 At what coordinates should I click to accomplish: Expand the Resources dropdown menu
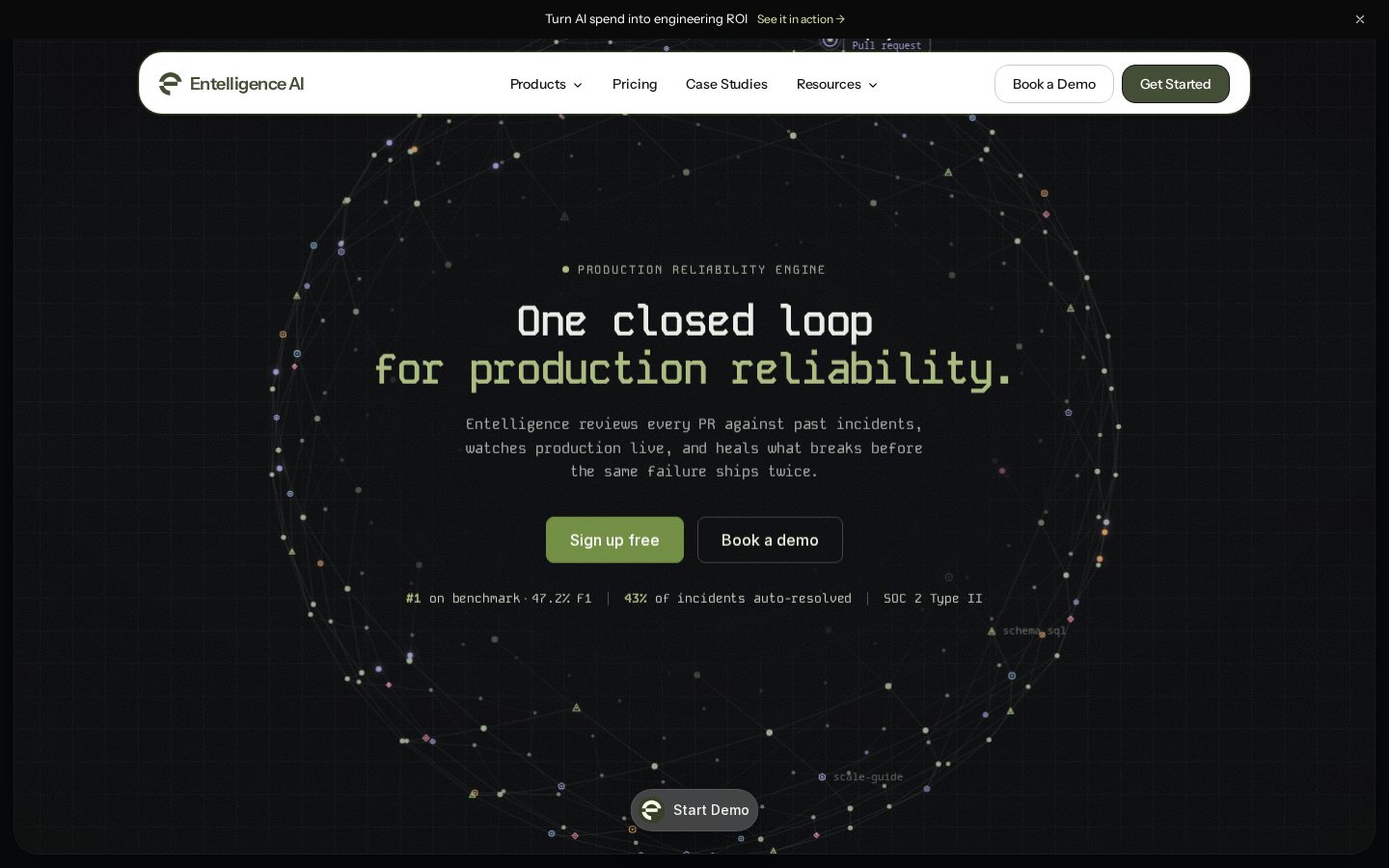click(837, 84)
